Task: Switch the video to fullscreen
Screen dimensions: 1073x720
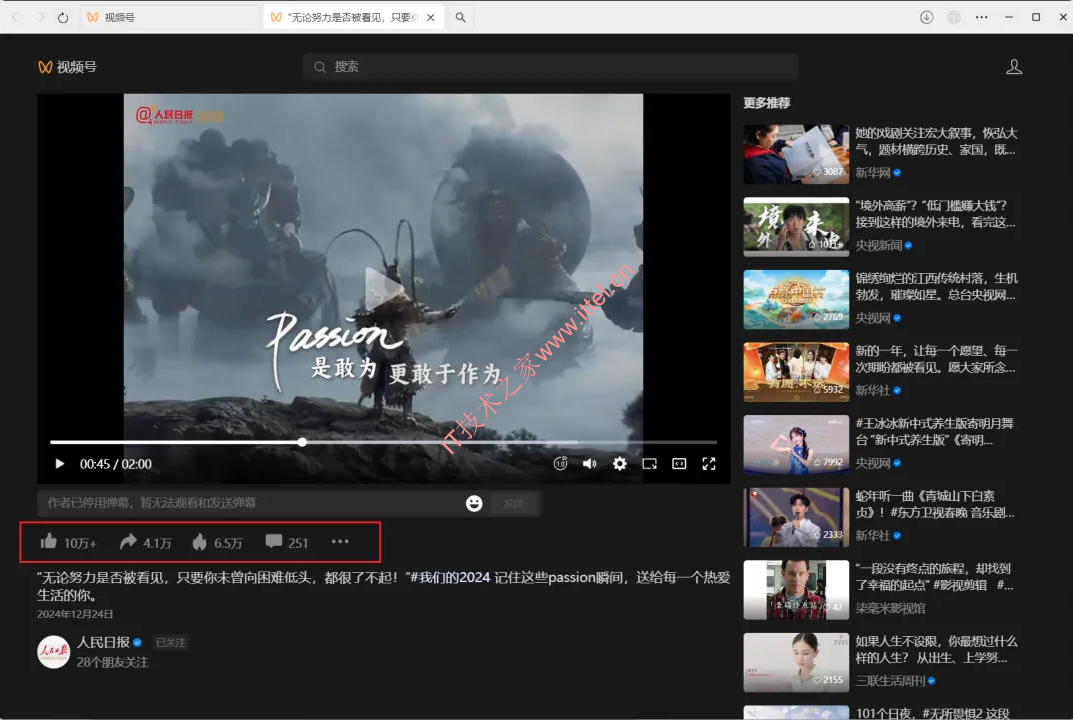Action: (709, 463)
